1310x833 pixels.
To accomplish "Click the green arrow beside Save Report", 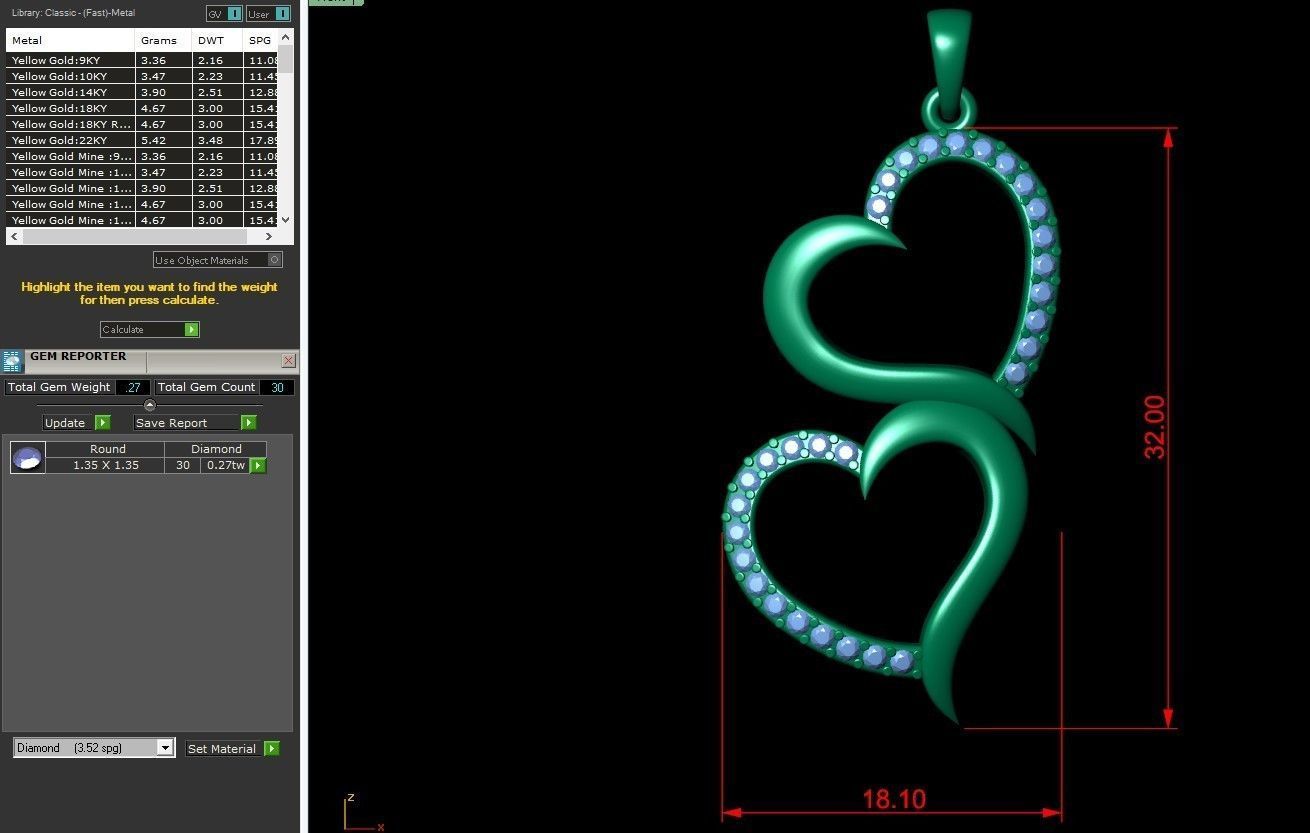I will point(248,423).
